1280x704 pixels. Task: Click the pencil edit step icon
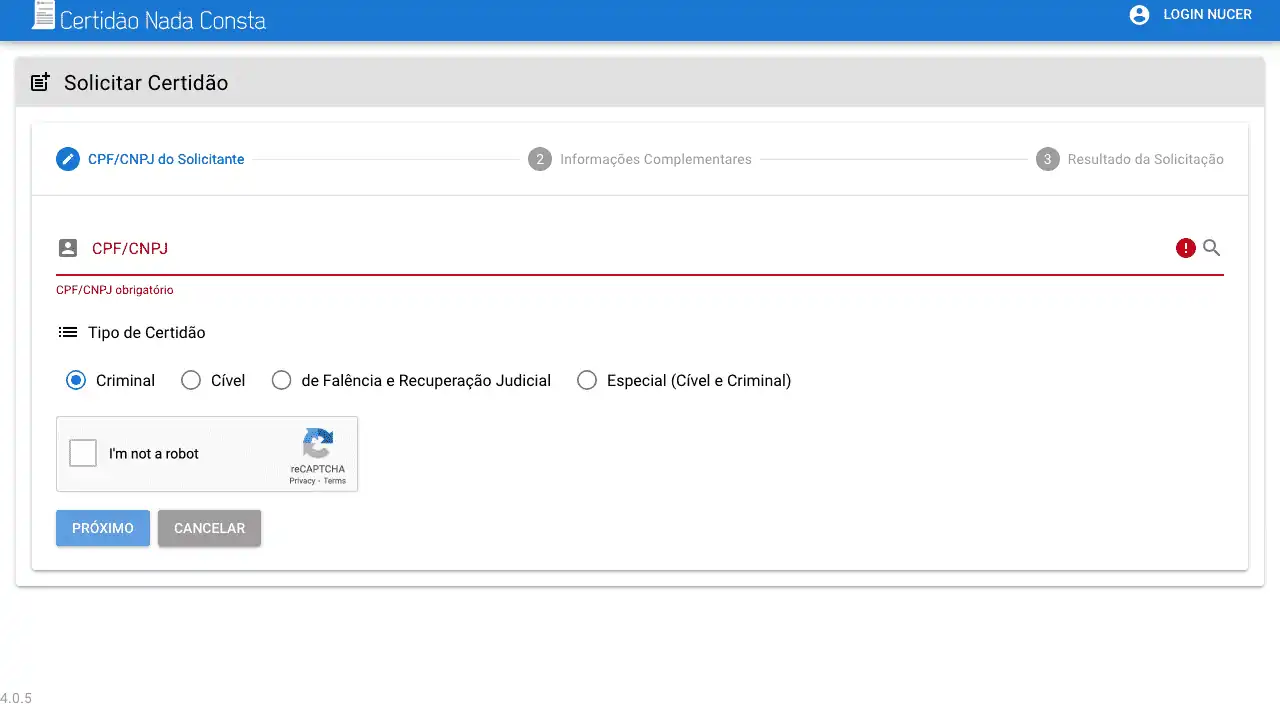pos(67,159)
